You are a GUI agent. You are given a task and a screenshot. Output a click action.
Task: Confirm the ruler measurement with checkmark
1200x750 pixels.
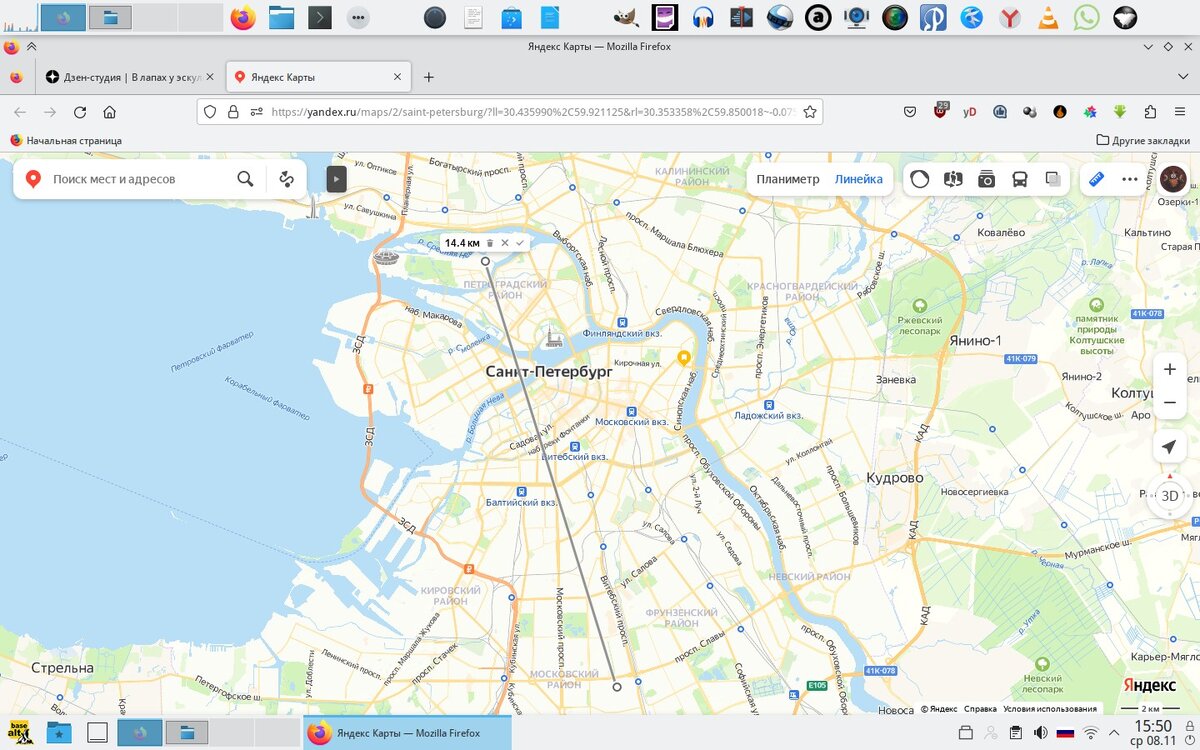pos(520,243)
